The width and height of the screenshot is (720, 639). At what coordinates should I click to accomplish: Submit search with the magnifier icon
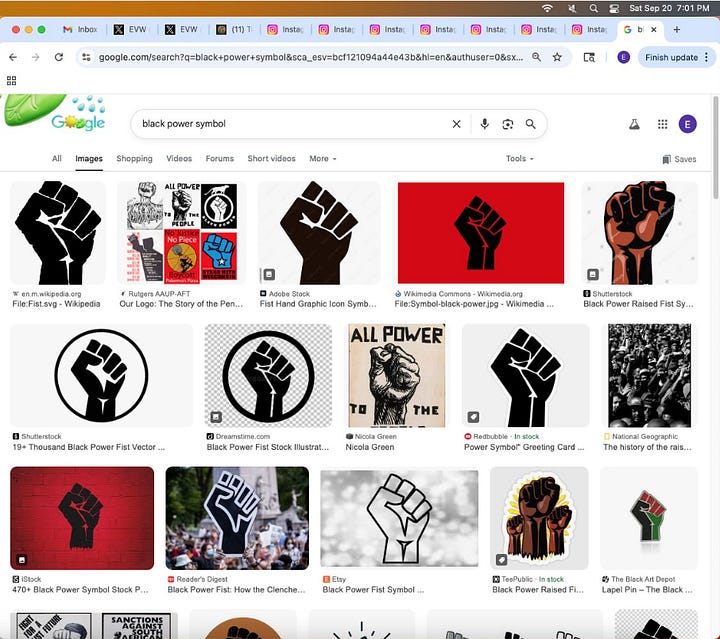tap(531, 124)
